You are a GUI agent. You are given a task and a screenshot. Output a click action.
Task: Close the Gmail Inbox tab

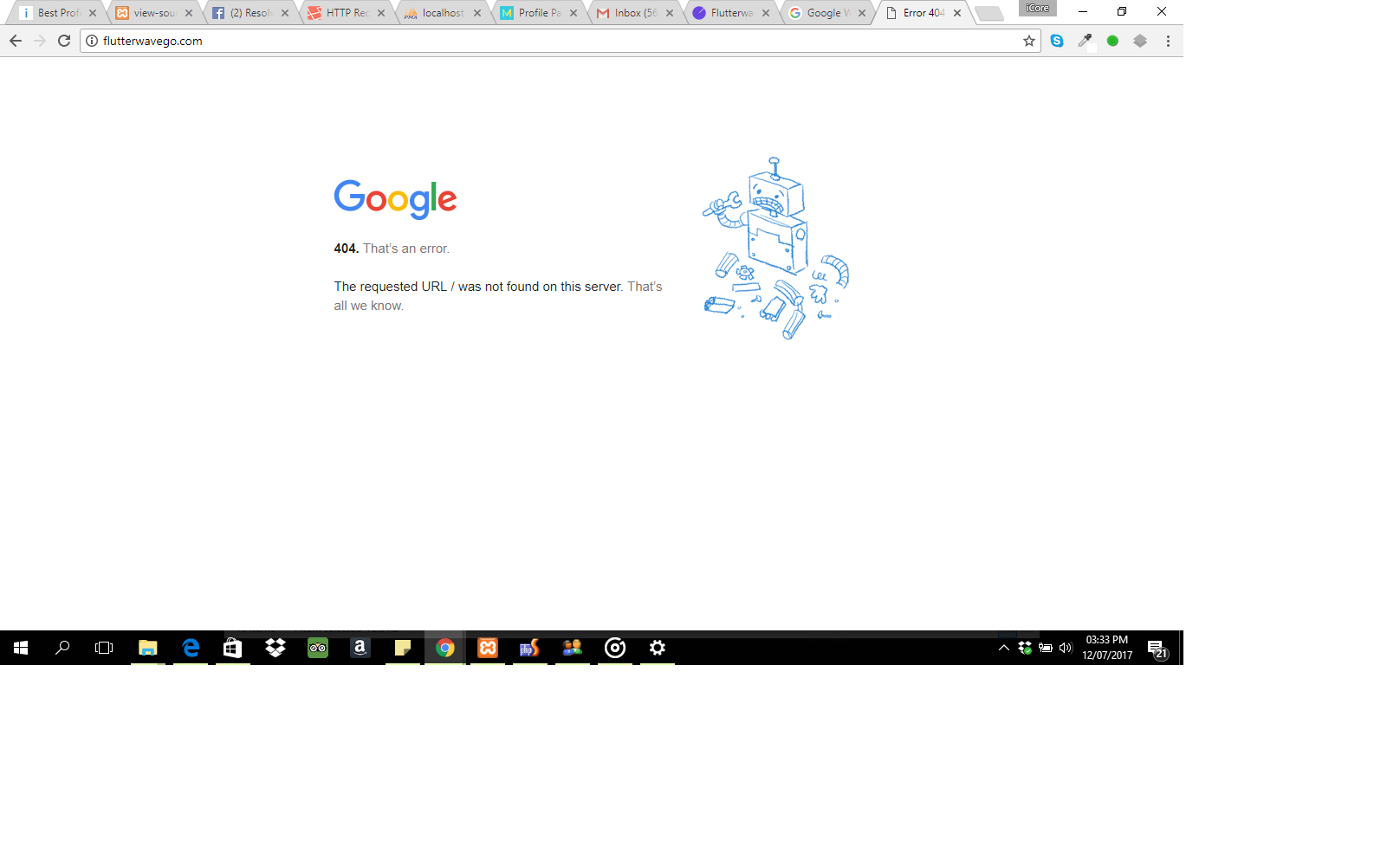670,13
